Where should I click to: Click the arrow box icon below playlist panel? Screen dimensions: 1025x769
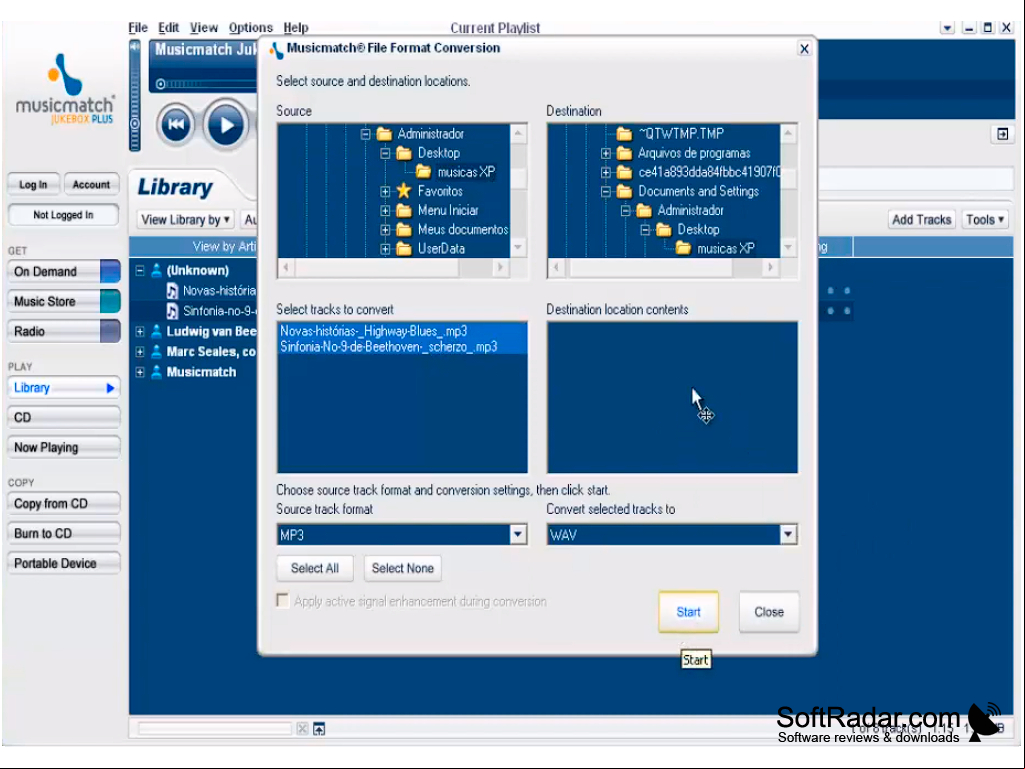tap(1002, 134)
